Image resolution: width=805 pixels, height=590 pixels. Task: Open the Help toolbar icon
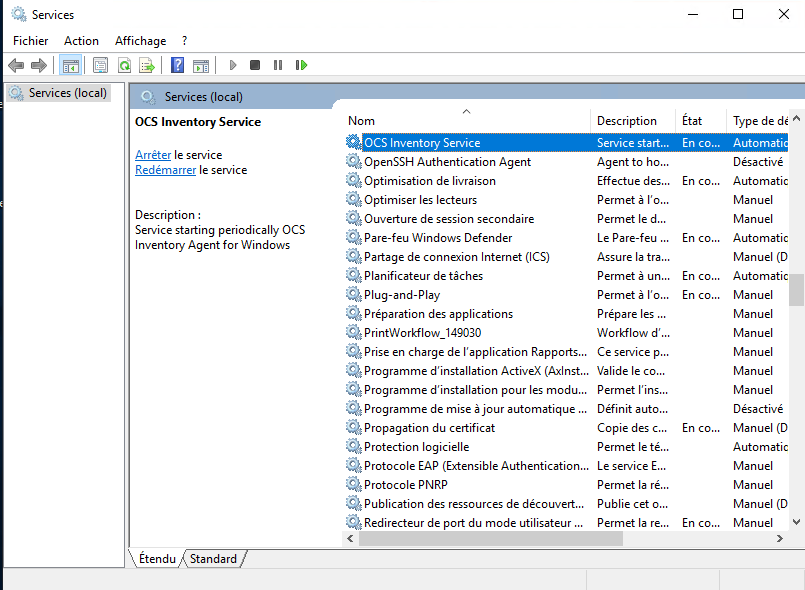pyautogui.click(x=177, y=65)
